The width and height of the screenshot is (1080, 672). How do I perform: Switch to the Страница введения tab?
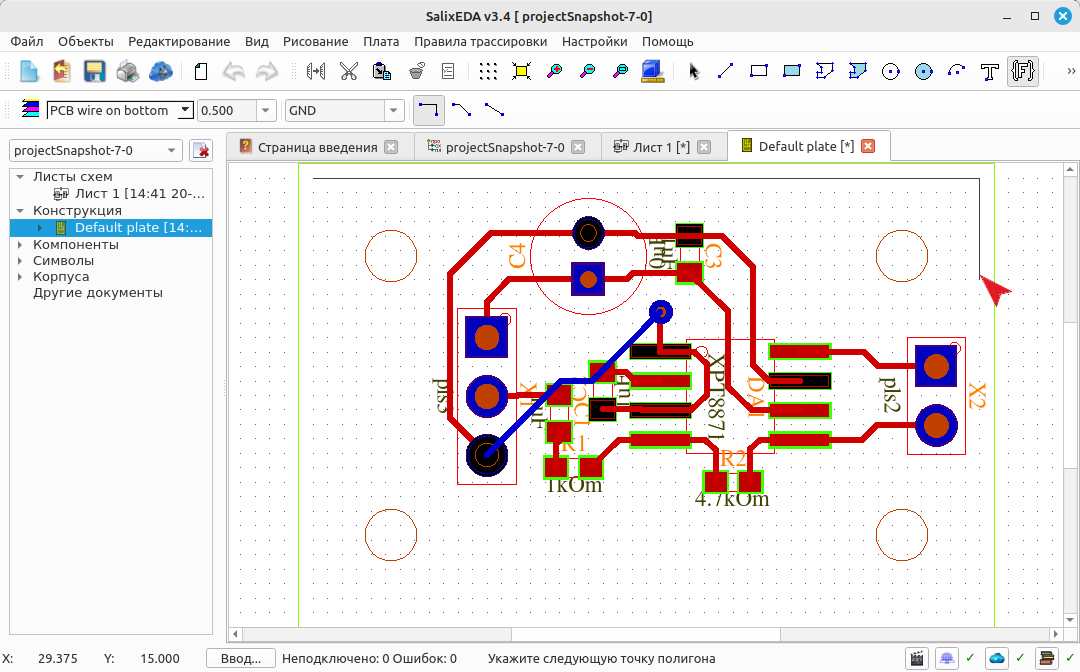pos(318,147)
